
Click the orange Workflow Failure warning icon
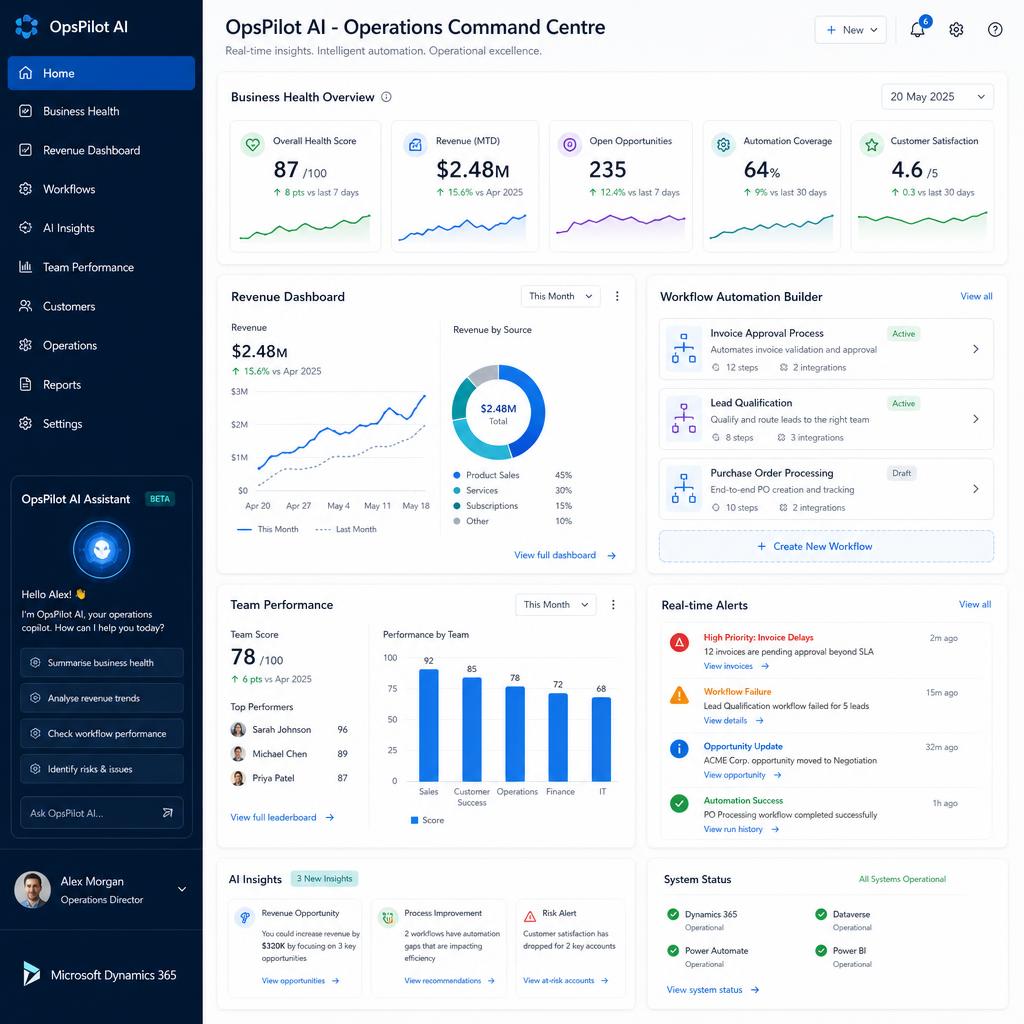click(679, 695)
